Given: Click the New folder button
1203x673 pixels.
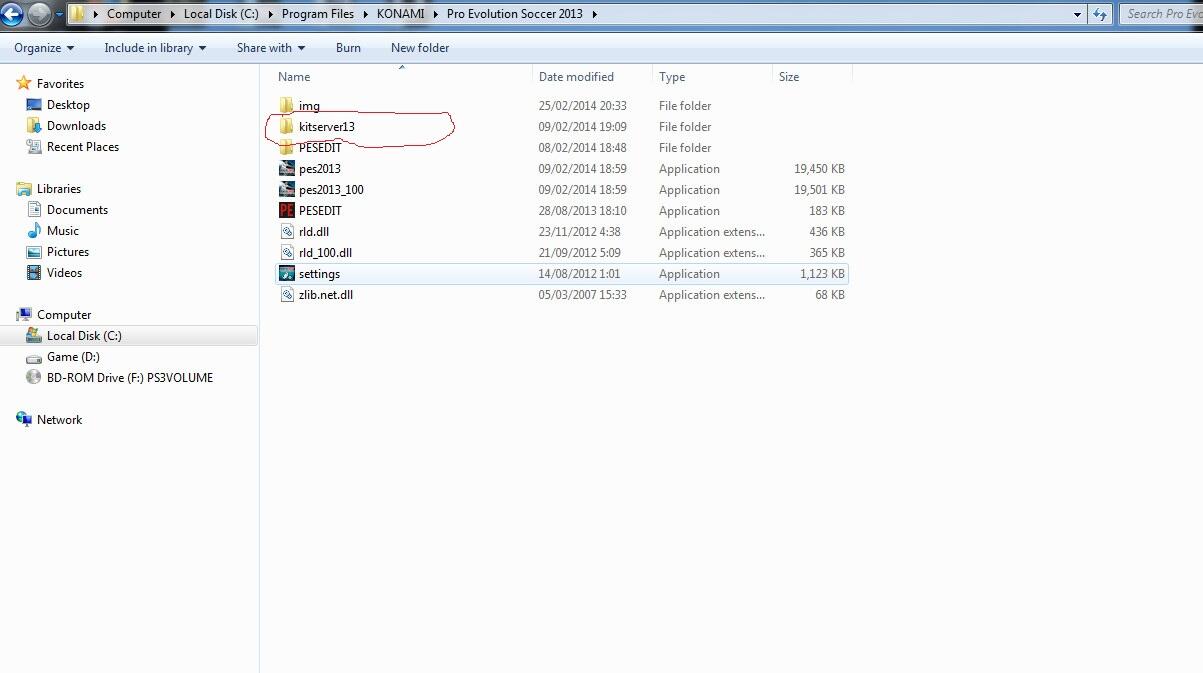Looking at the screenshot, I should (x=420, y=47).
